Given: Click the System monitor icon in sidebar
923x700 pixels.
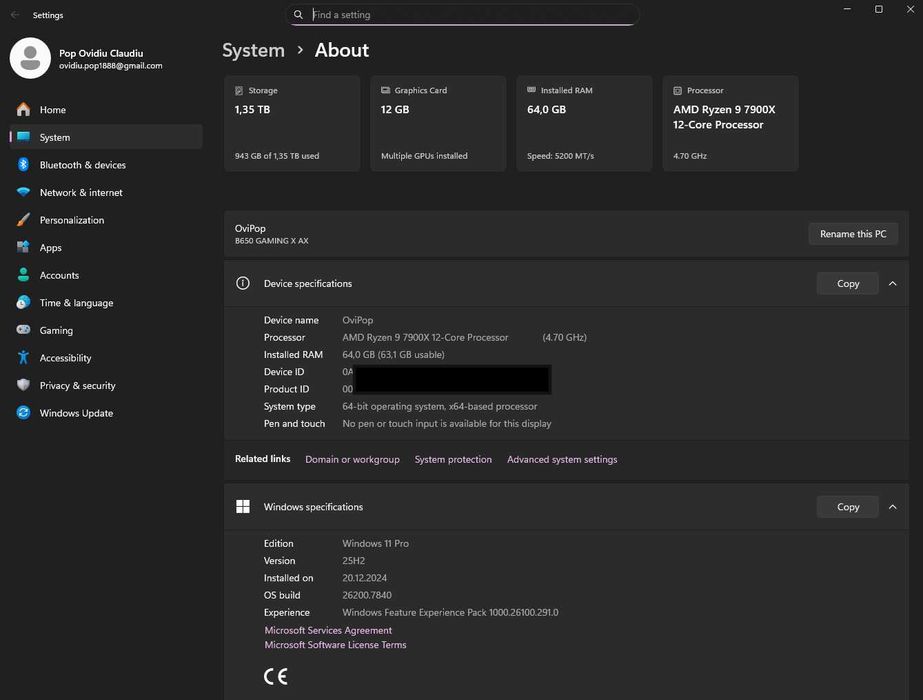Looking at the screenshot, I should click(24, 137).
